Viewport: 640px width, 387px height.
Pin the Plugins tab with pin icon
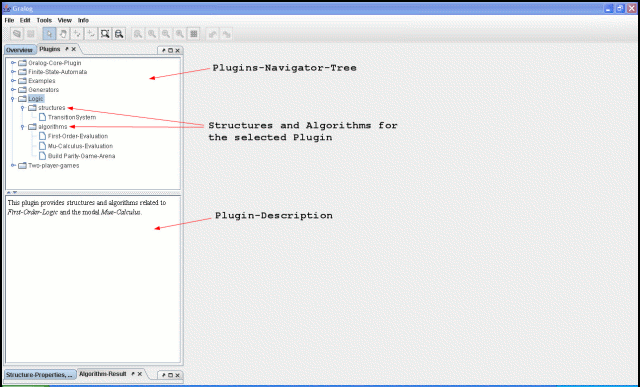pos(67,49)
